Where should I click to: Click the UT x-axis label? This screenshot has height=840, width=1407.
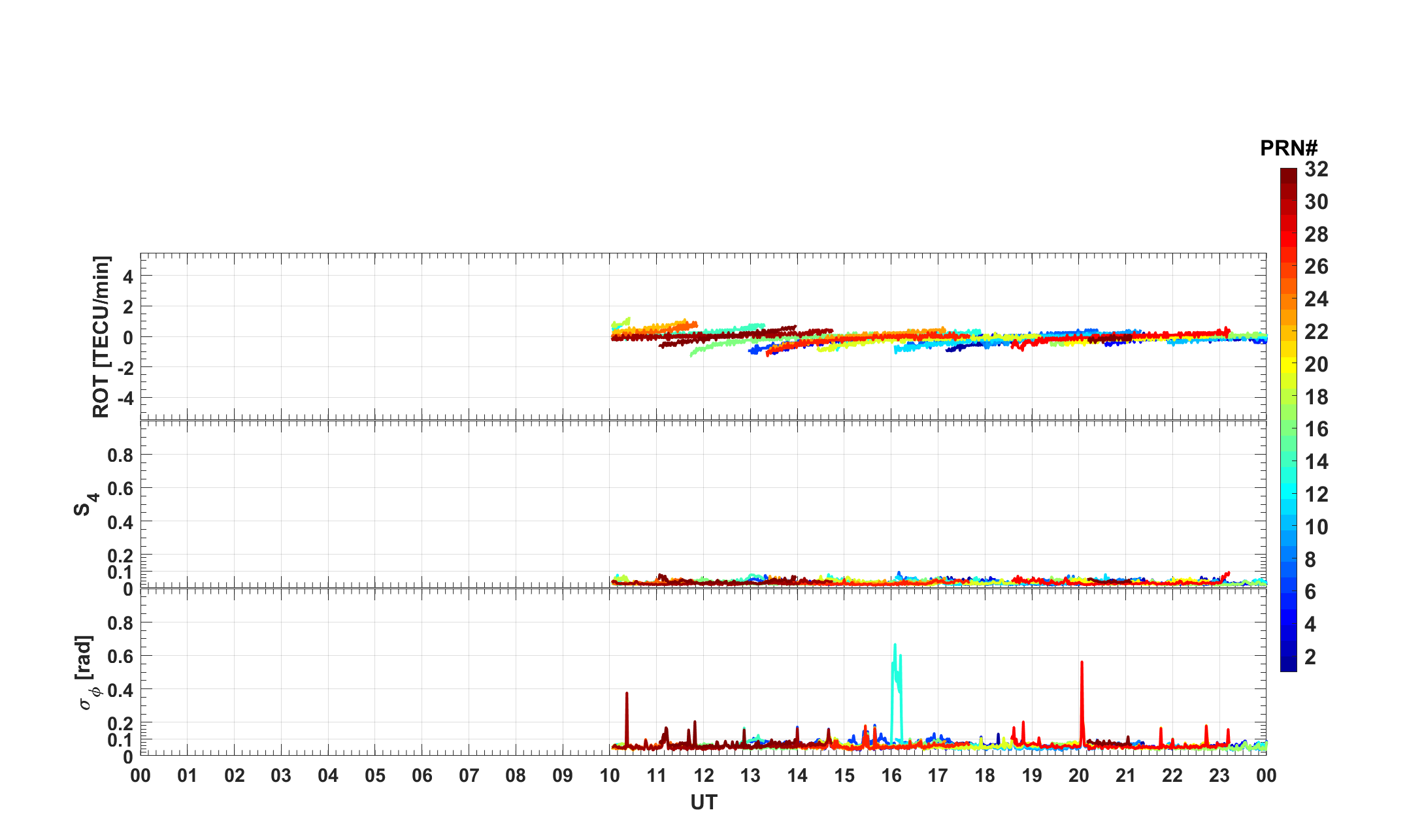click(x=704, y=802)
